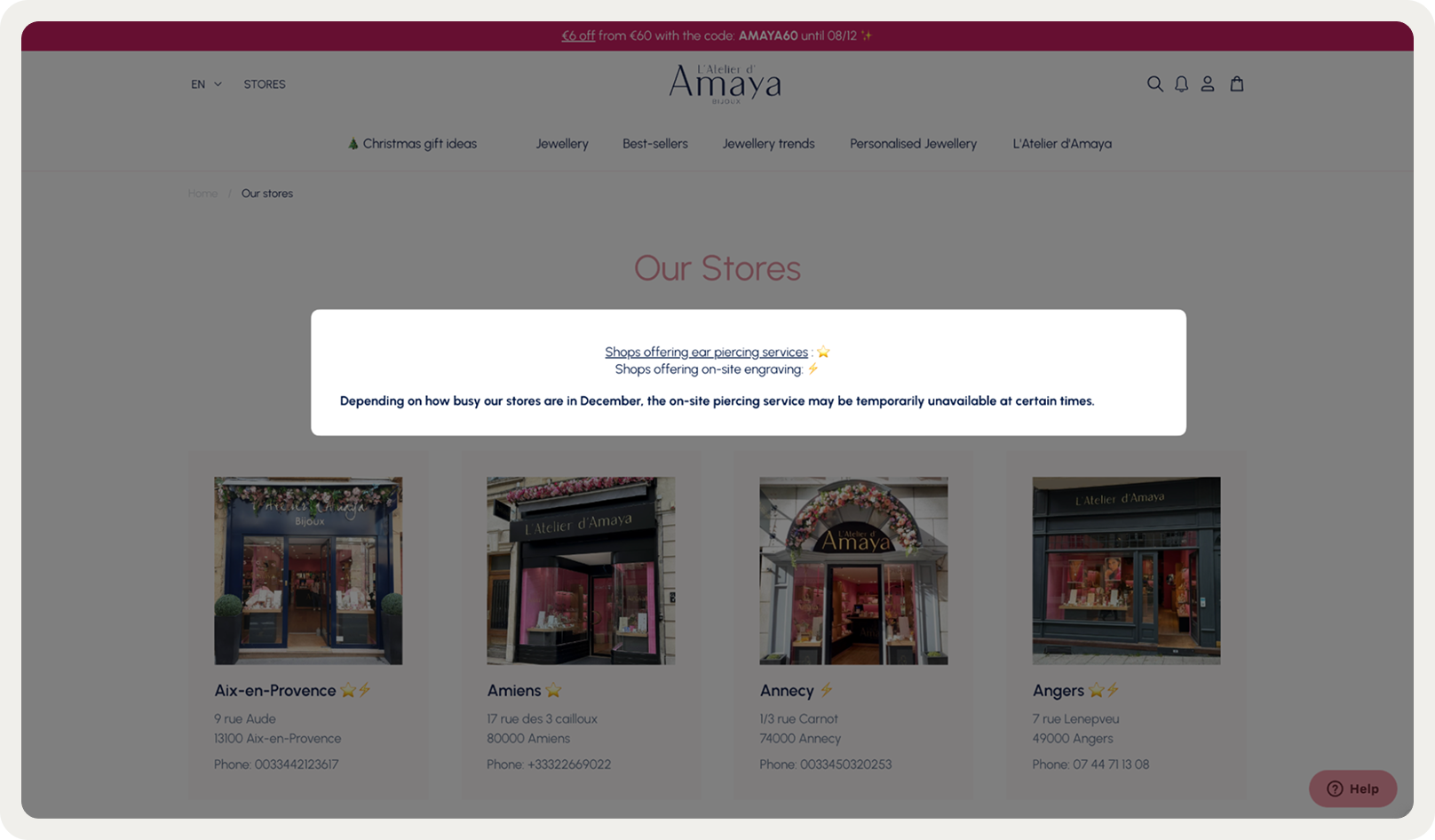This screenshot has width=1435, height=840.
Task: Click the 'Our Stores' page heading
Action: pyautogui.click(x=717, y=268)
